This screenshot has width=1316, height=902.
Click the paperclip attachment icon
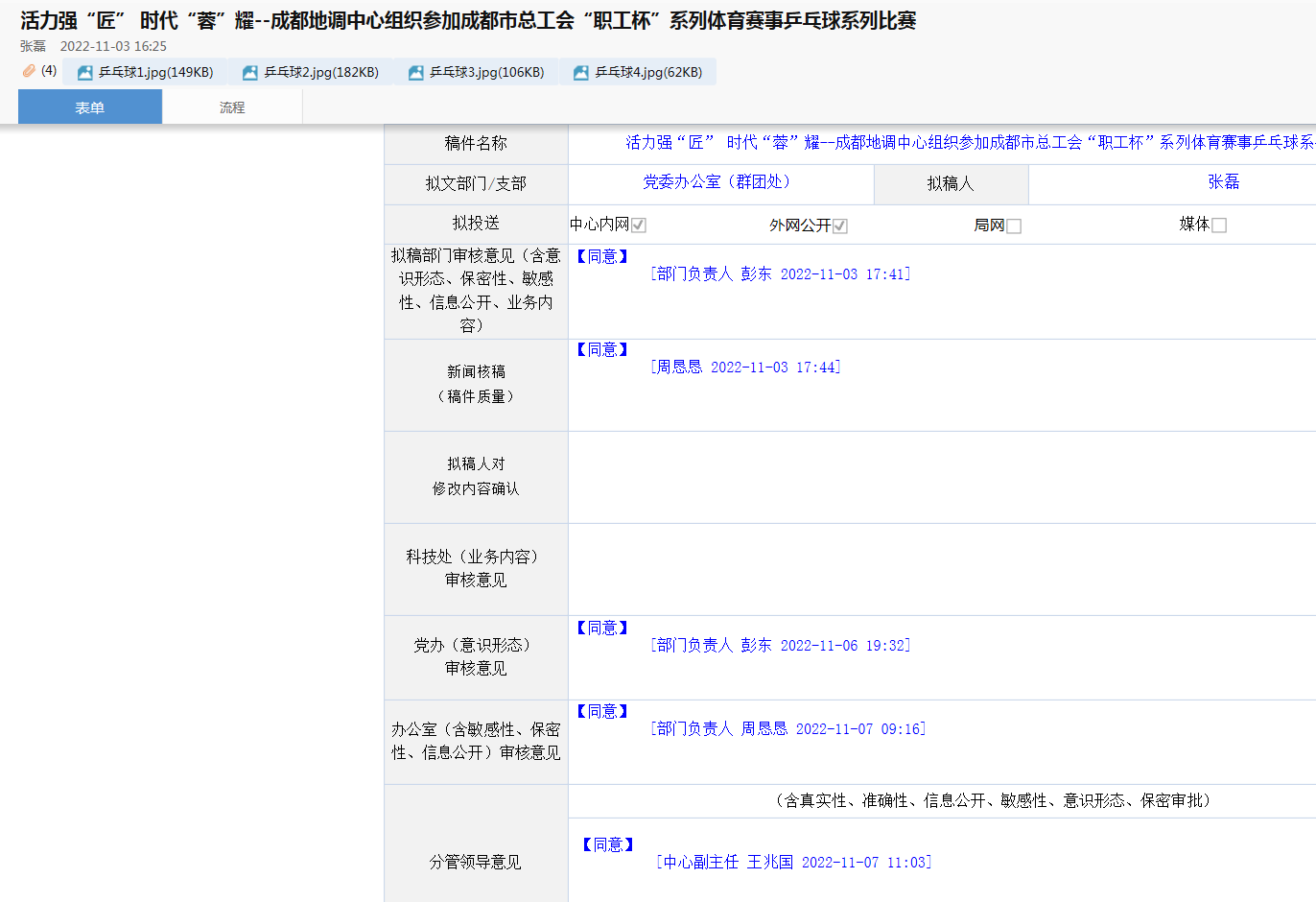pos(29,71)
